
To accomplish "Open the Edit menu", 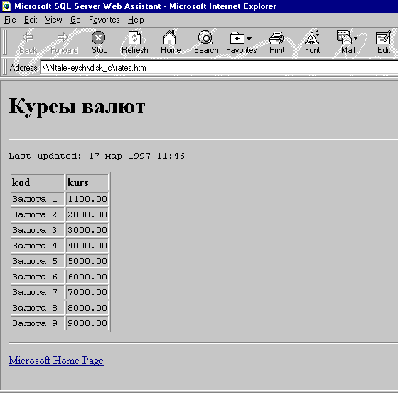I will pos(30,20).
